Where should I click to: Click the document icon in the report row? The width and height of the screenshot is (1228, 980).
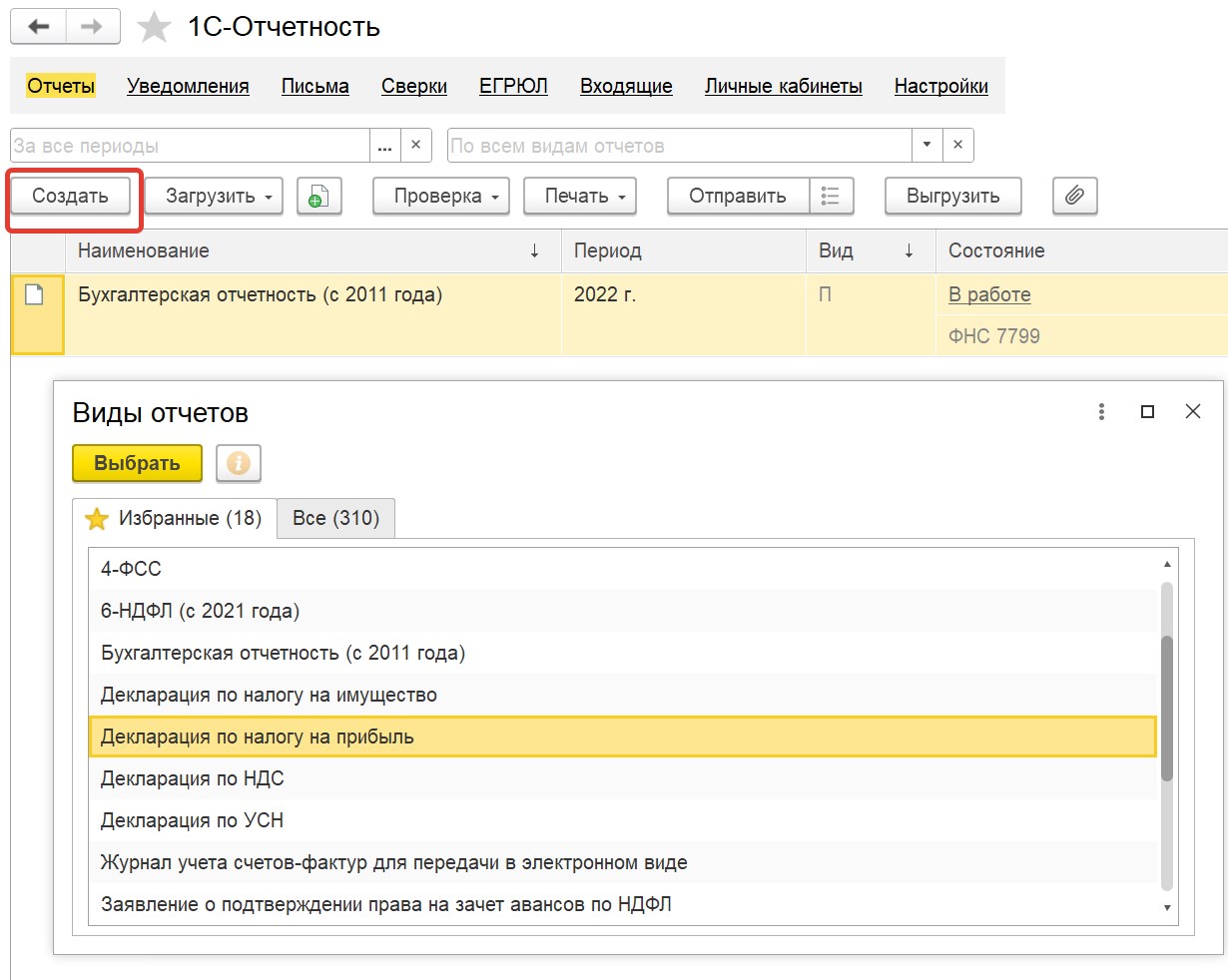coord(35,295)
